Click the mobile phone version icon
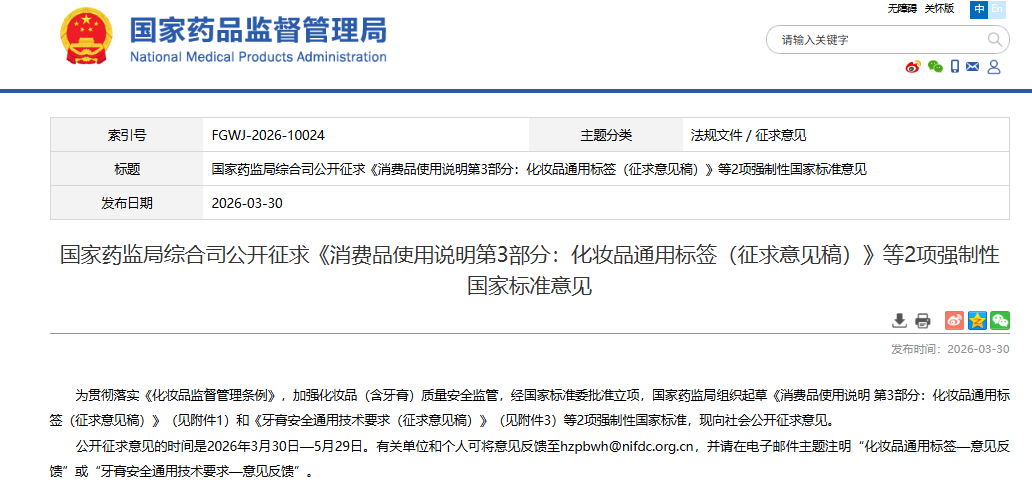The width and height of the screenshot is (1032, 490). [955, 67]
